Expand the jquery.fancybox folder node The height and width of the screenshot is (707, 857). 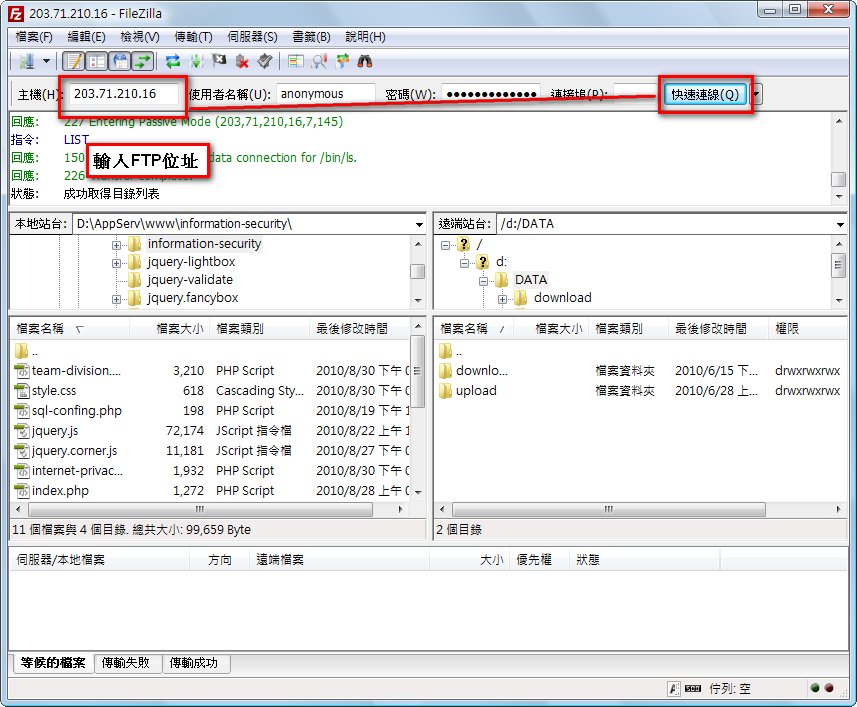tap(116, 299)
